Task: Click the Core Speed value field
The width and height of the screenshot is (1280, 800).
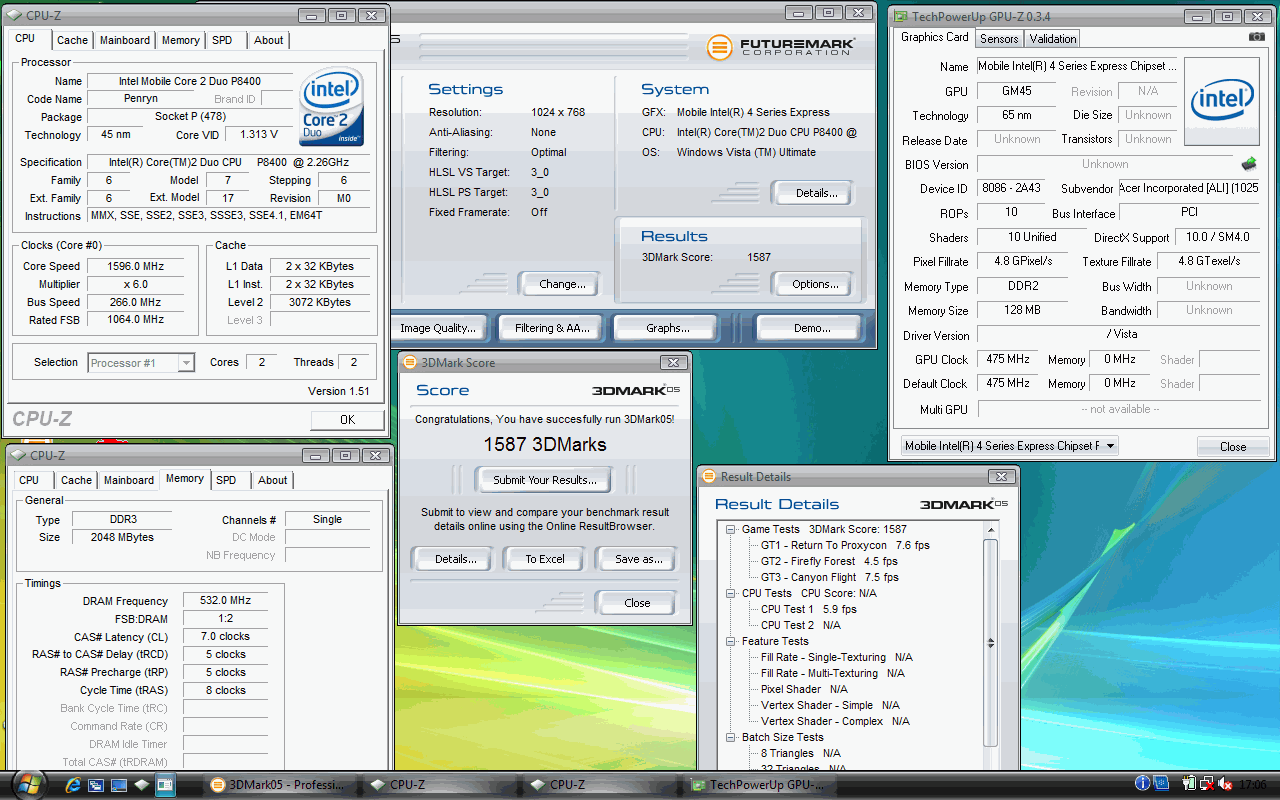Action: pyautogui.click(x=134, y=266)
